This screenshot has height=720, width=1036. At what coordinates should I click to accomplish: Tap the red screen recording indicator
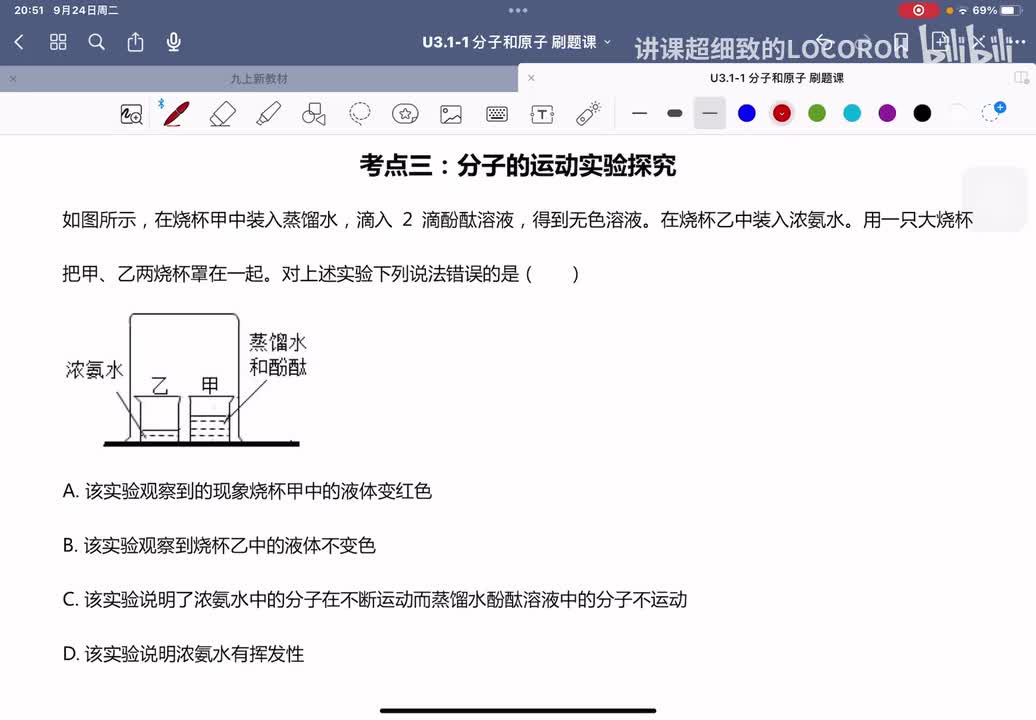[x=918, y=11]
